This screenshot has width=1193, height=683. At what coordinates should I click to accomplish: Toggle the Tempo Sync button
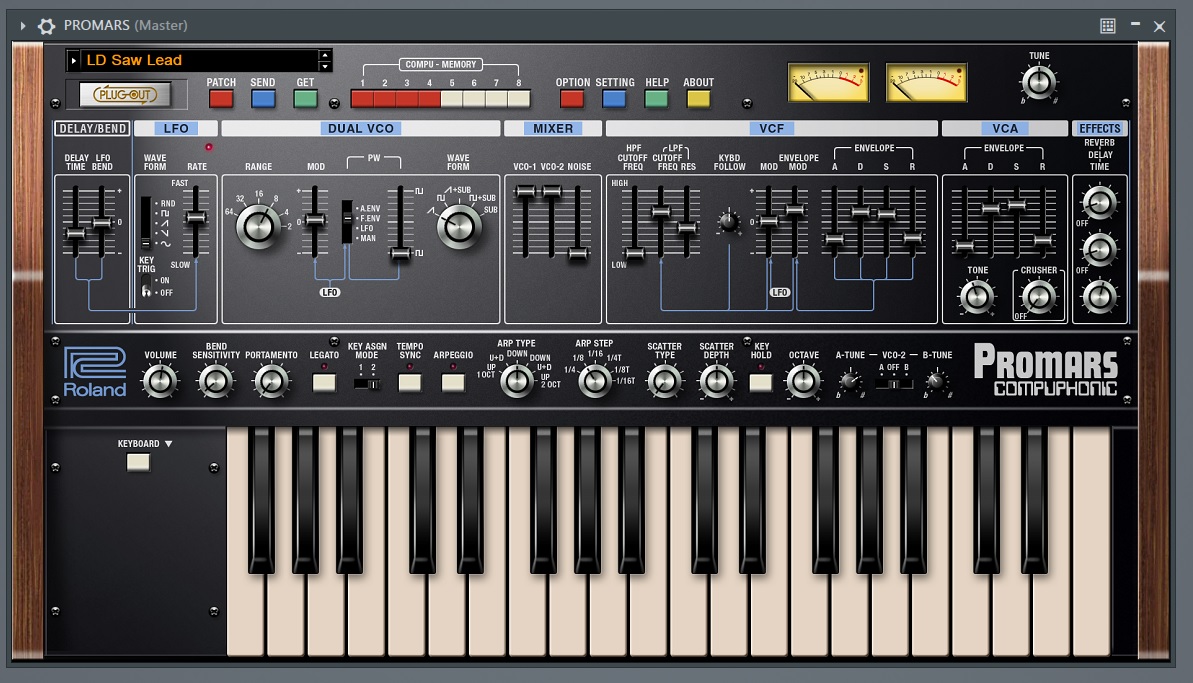pyautogui.click(x=409, y=382)
